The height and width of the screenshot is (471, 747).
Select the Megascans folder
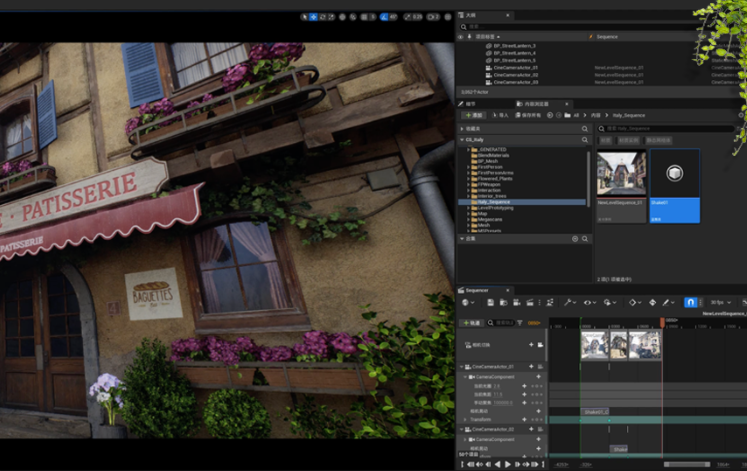click(490, 220)
